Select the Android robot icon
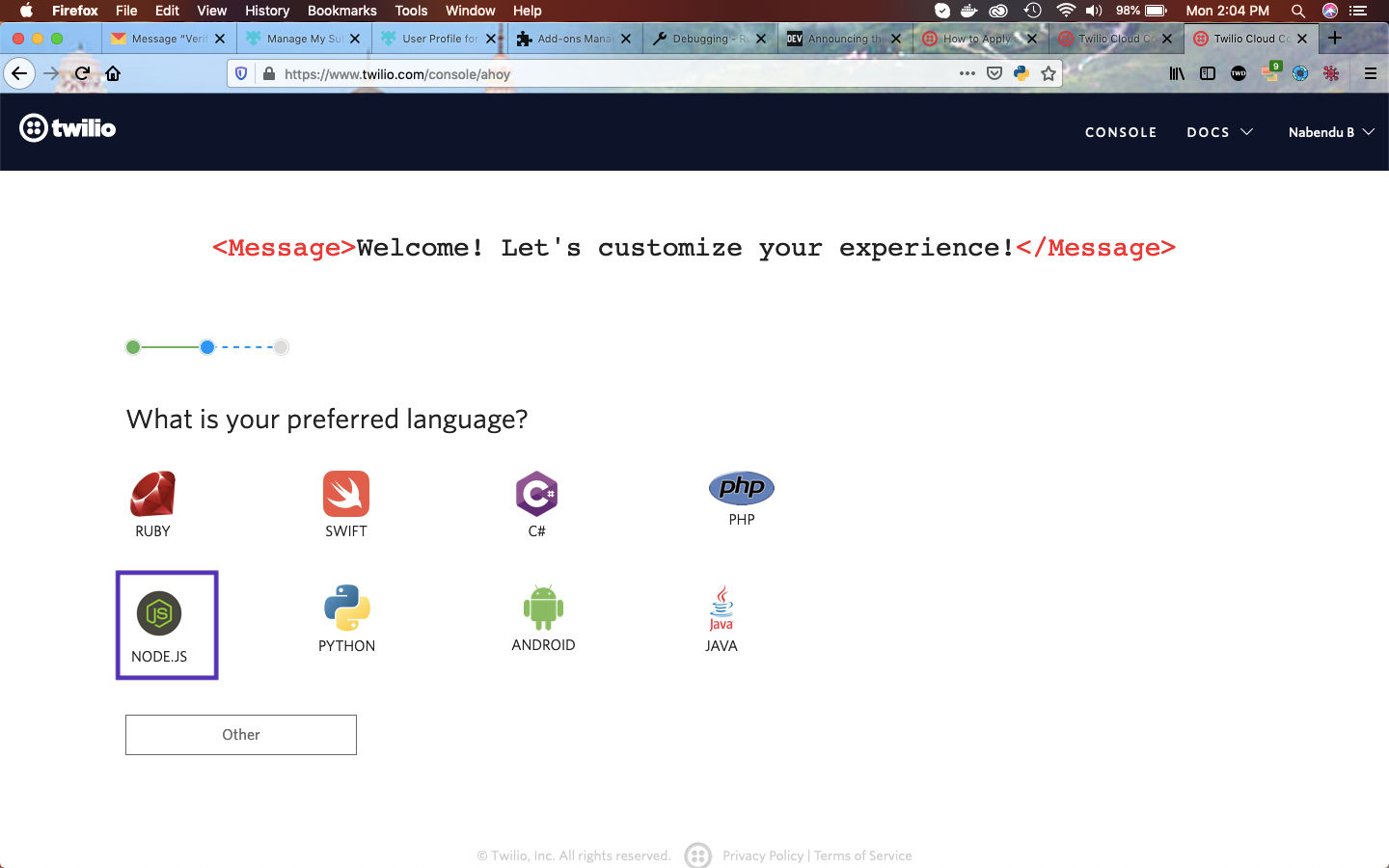This screenshot has height=868, width=1389. tap(543, 608)
